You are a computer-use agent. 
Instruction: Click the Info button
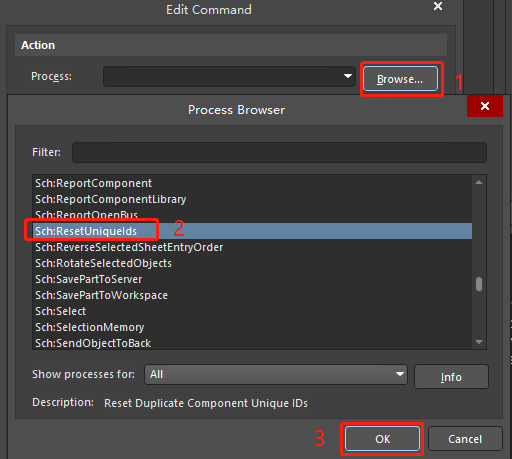point(451,377)
